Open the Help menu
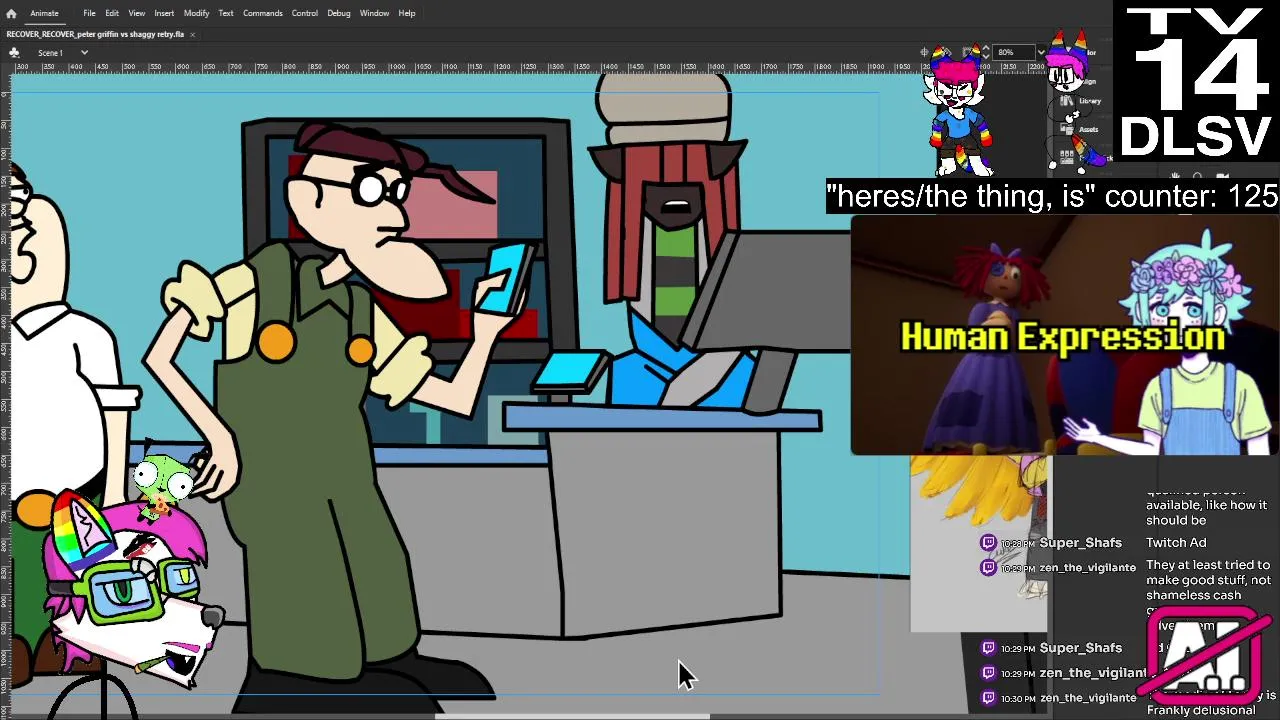 (407, 13)
